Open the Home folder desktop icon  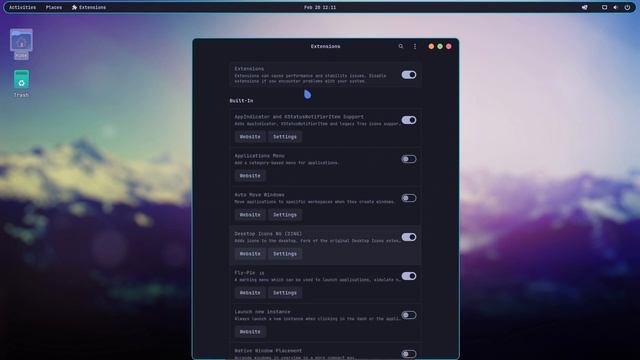point(21,44)
